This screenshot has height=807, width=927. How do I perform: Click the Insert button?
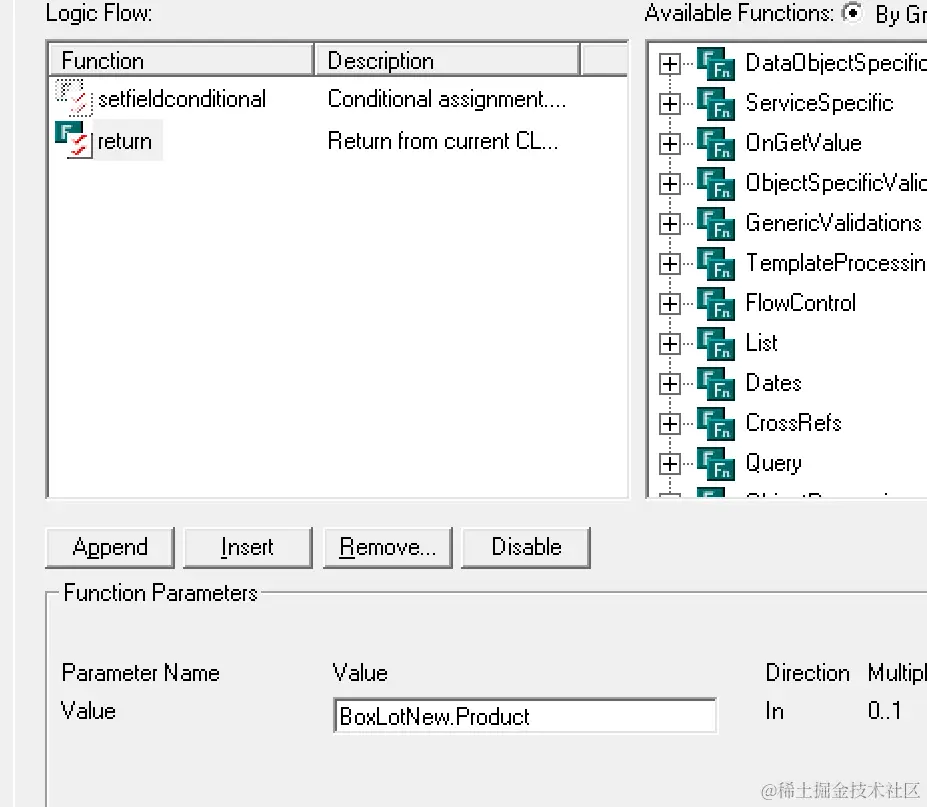(x=248, y=547)
